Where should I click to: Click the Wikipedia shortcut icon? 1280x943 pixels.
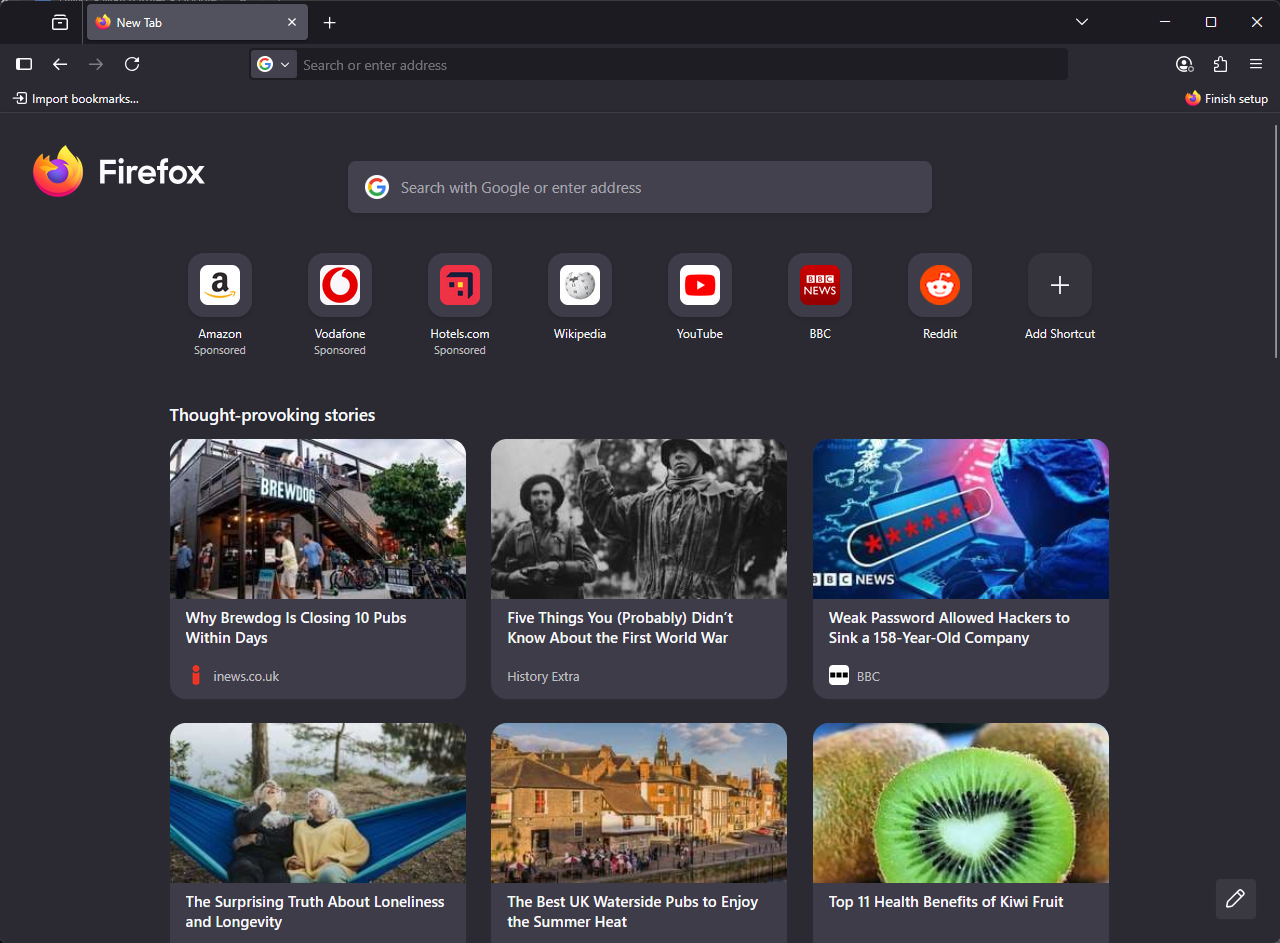click(579, 286)
